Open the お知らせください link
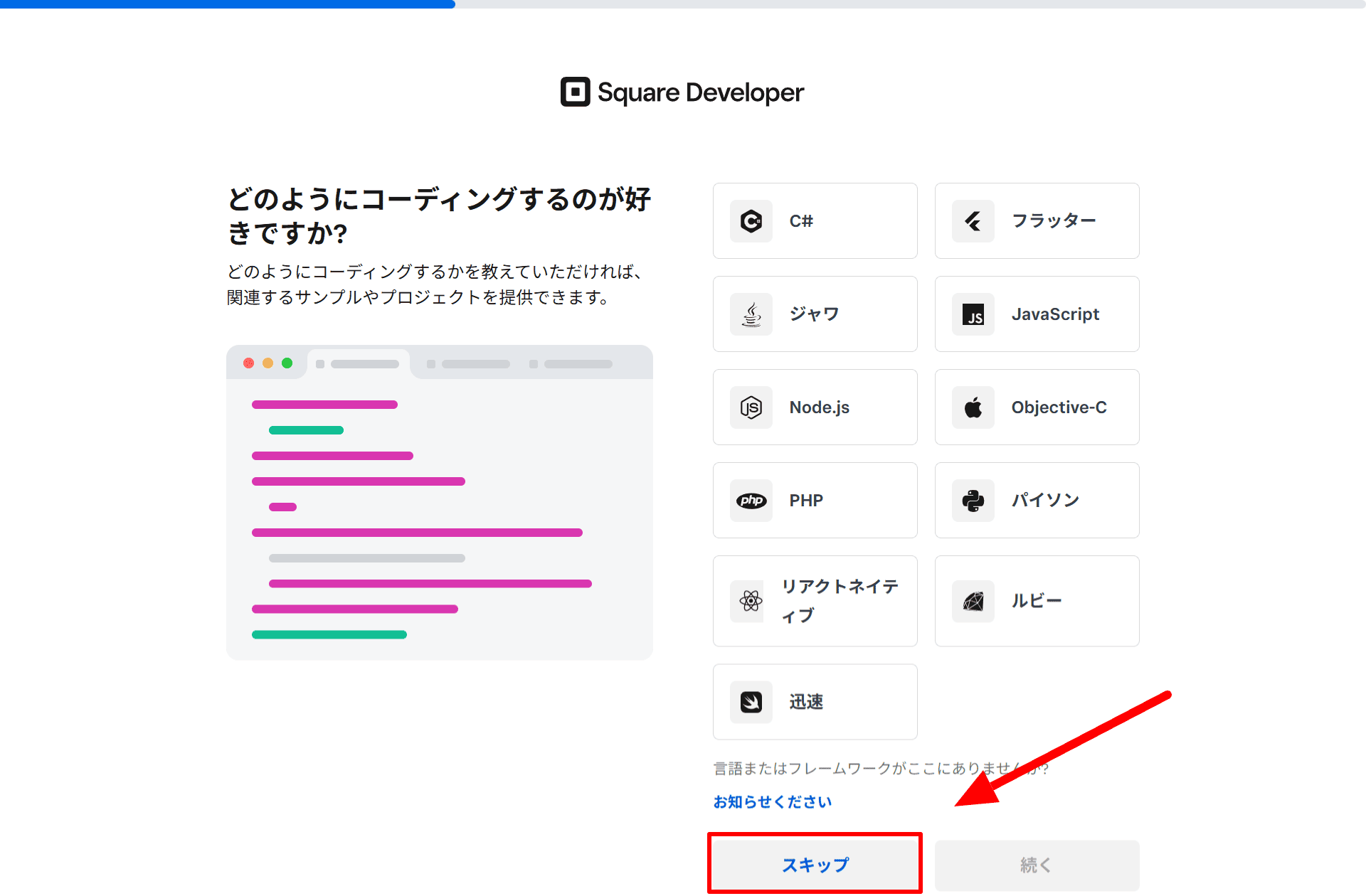The image size is (1366, 896). click(x=773, y=802)
